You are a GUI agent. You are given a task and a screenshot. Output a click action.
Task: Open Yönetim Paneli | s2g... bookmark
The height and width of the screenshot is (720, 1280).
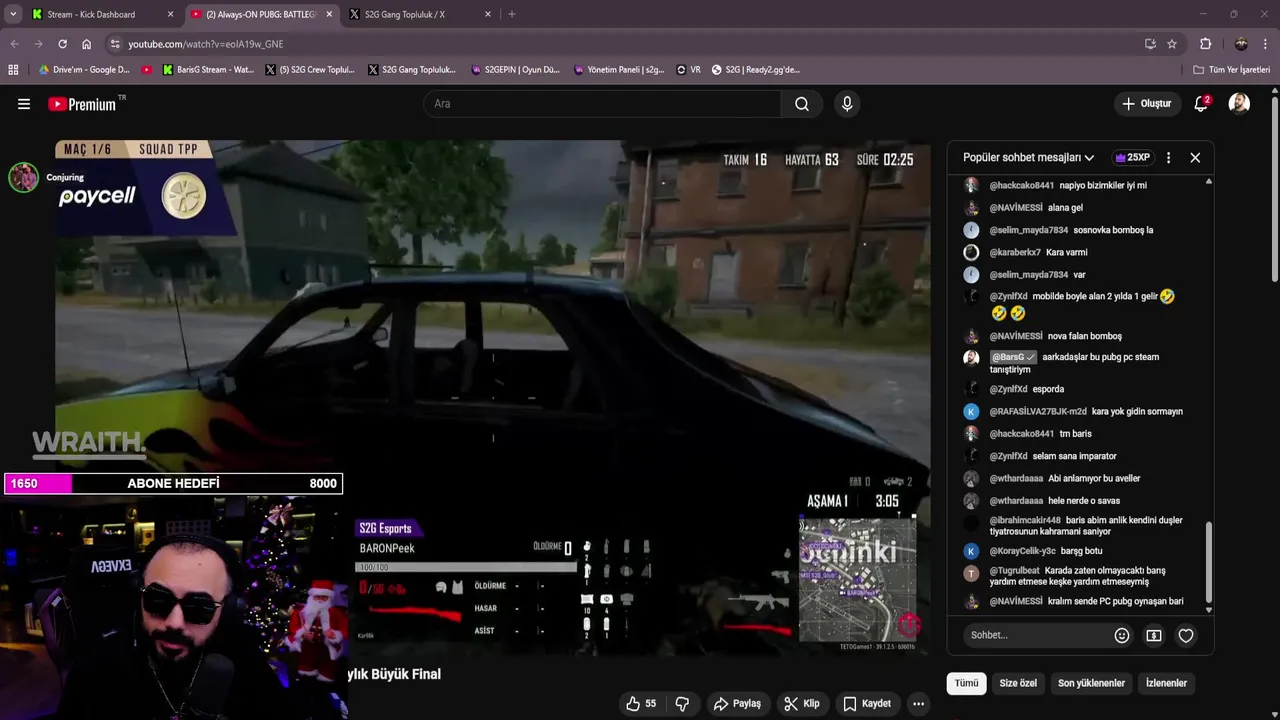(x=620, y=70)
